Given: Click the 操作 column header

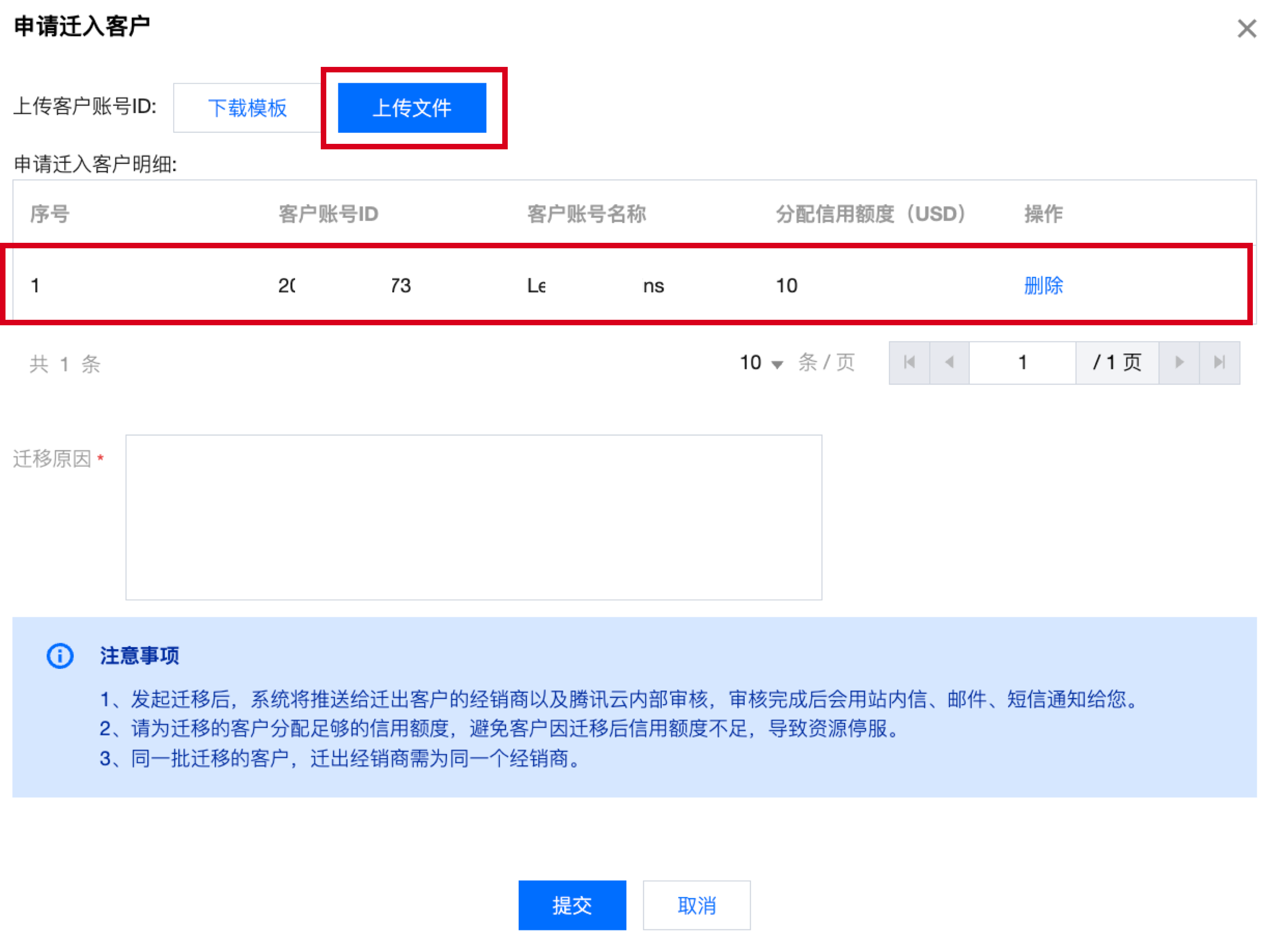Looking at the screenshot, I should (1043, 214).
